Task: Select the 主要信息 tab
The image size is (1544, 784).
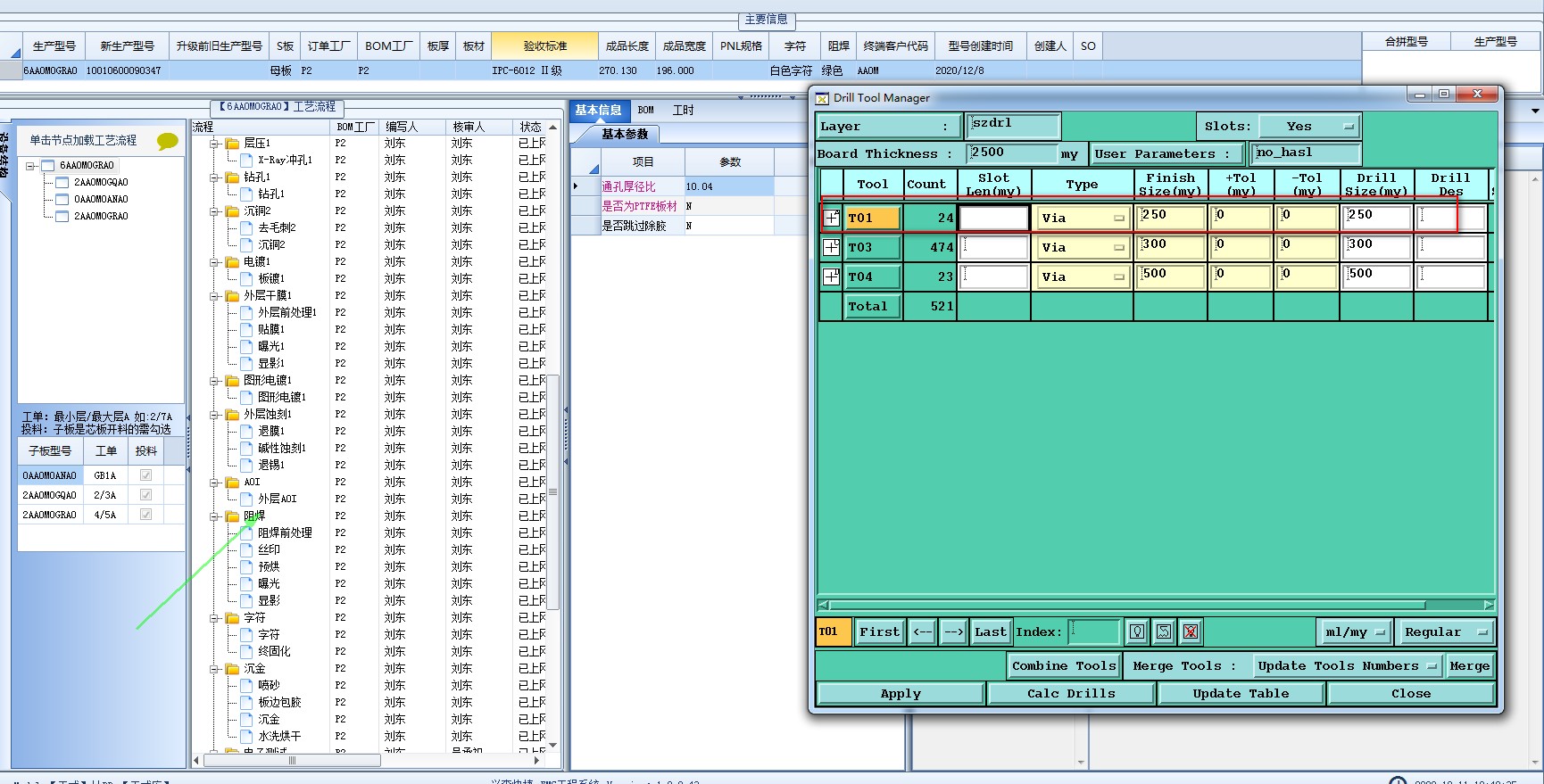Action: click(766, 20)
